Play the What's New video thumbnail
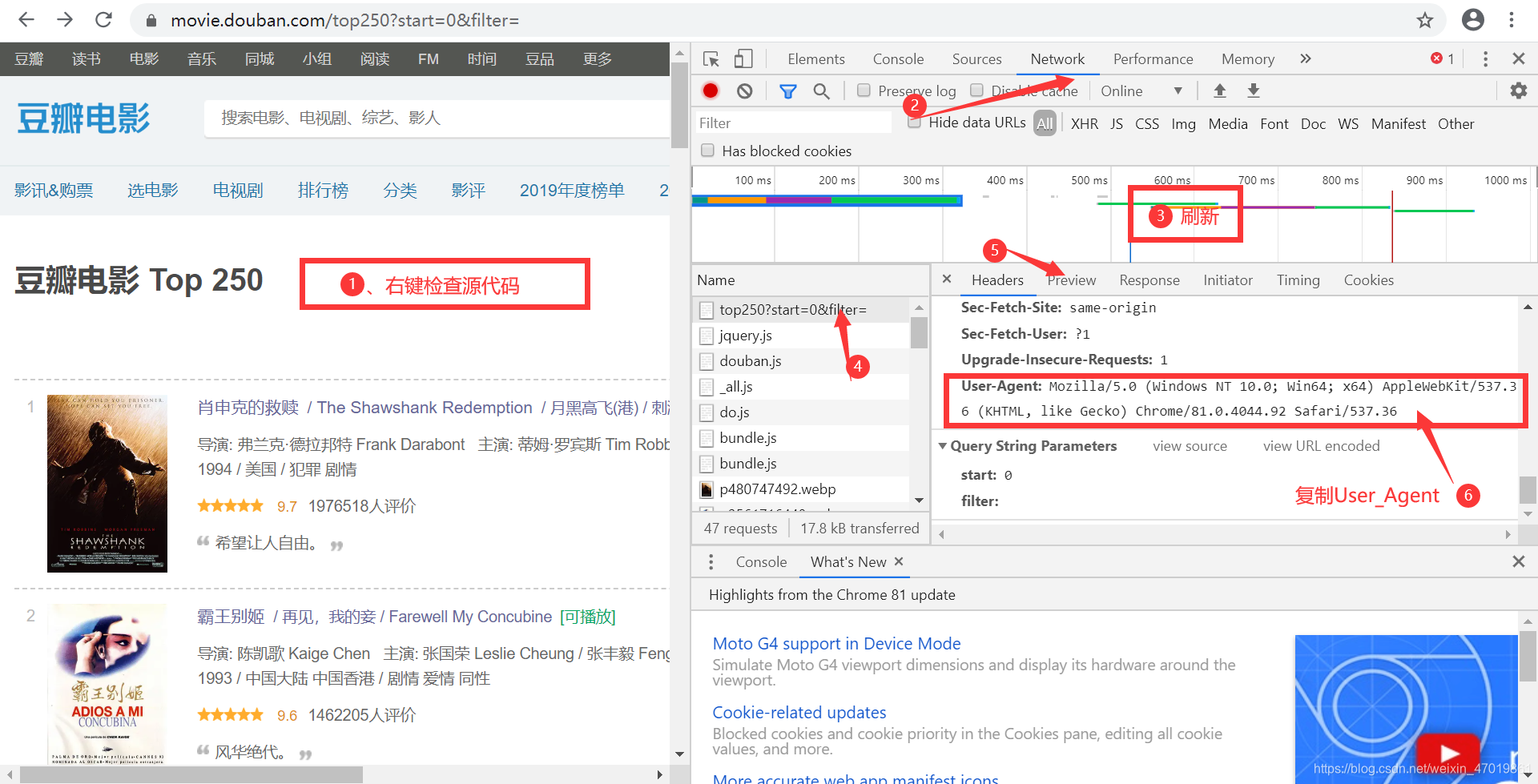 [1448, 753]
